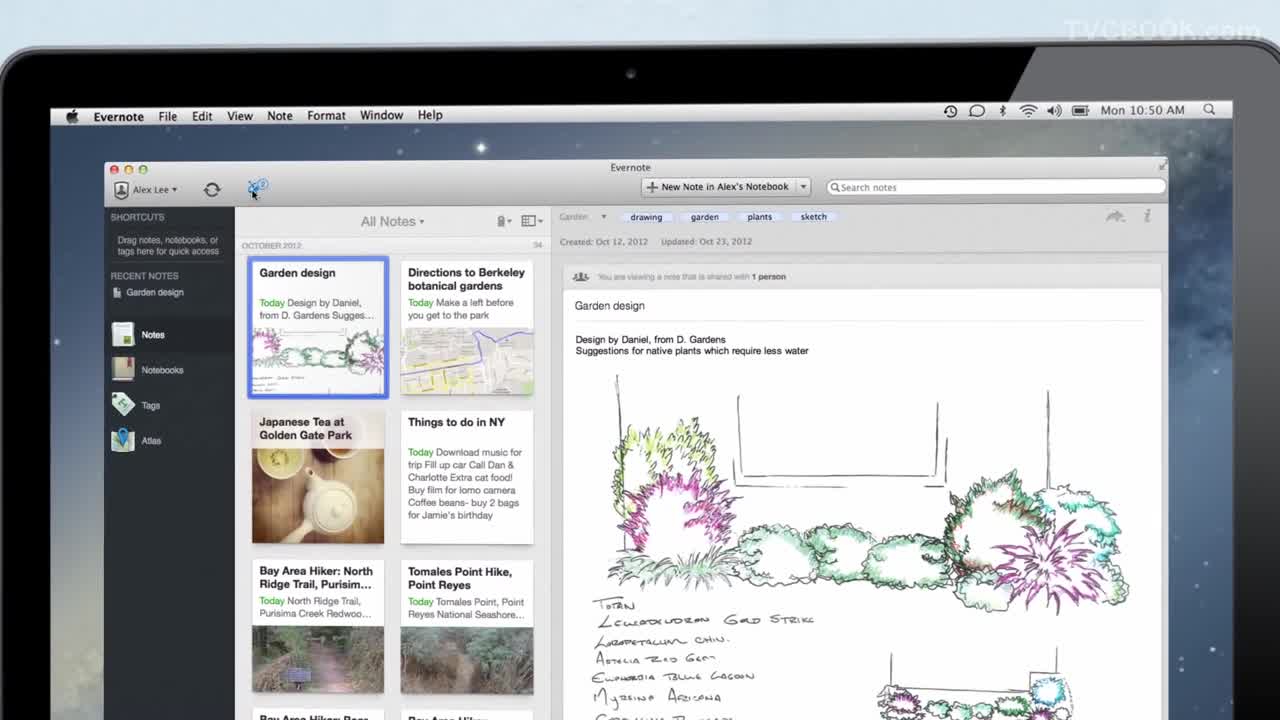The image size is (1280, 720).
Task: Click the drawing tag
Action: click(646, 217)
